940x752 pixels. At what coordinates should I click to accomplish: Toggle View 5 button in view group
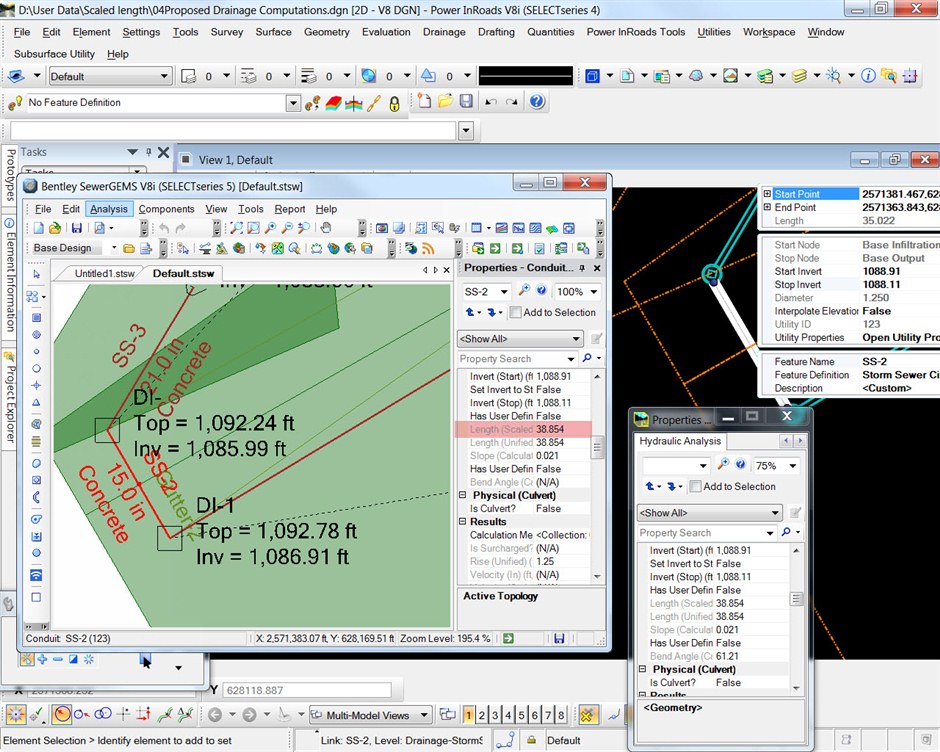522,715
